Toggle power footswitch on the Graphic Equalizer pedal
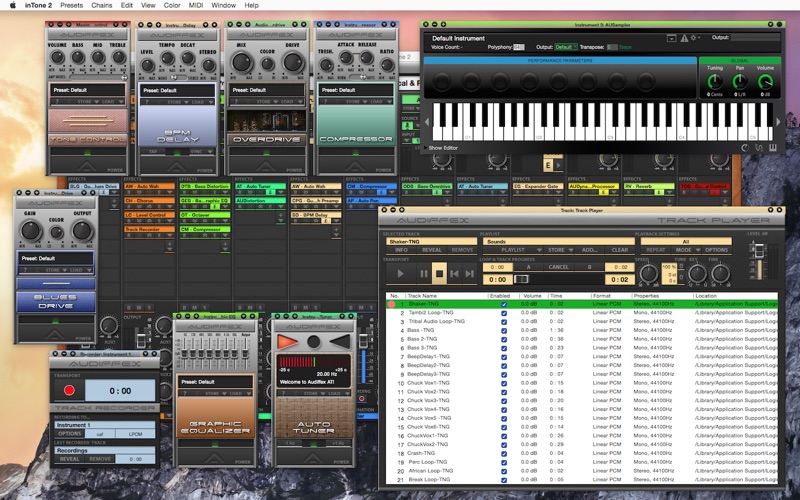The width and height of the screenshot is (800, 500). [215, 457]
